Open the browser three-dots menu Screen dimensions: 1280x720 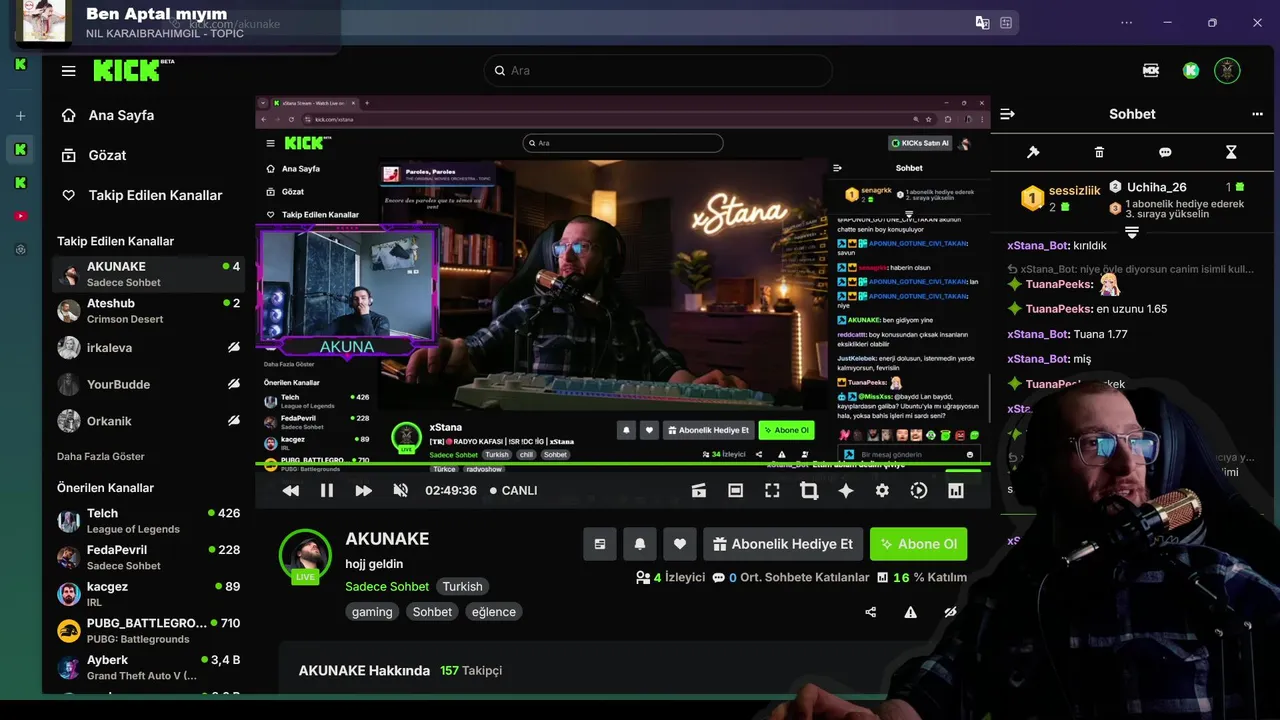pyautogui.click(x=1127, y=23)
